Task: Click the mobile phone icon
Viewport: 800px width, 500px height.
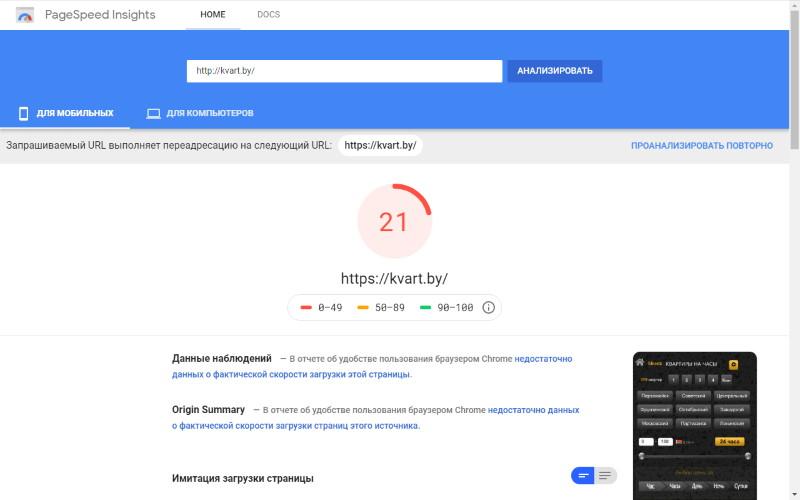Action: tap(23, 113)
